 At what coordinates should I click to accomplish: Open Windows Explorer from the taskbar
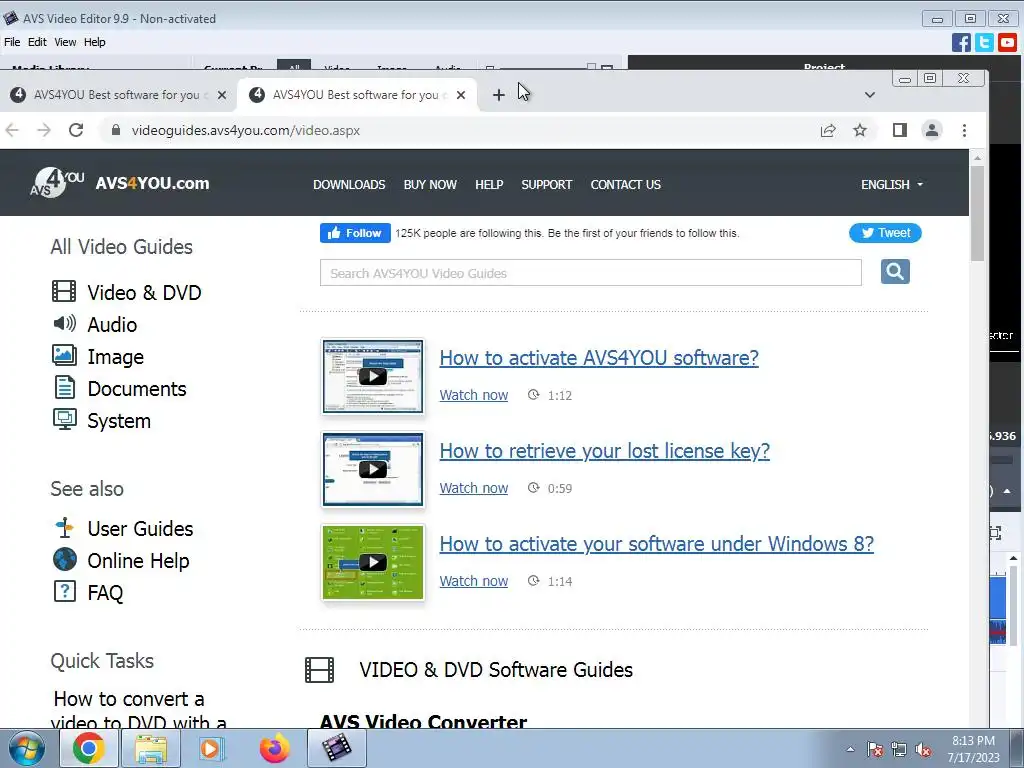[151, 748]
